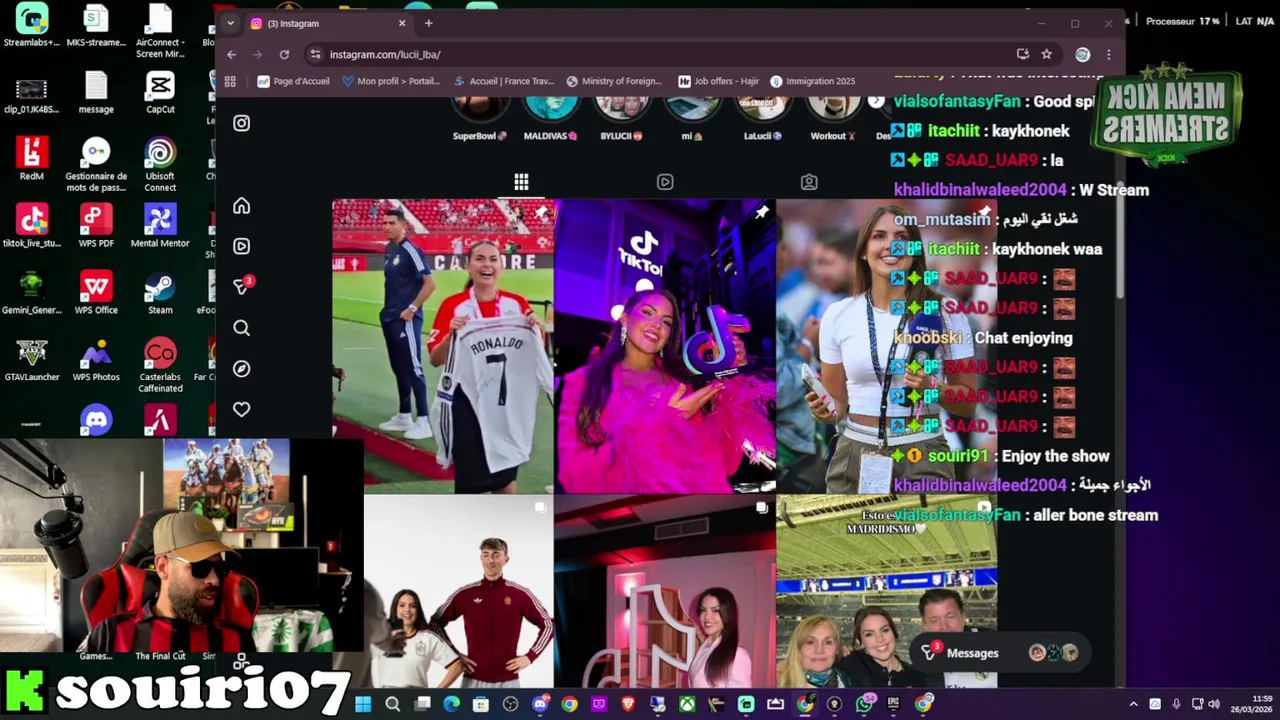Show next story highlights arrow
The image size is (1280, 720).
[x=876, y=101]
